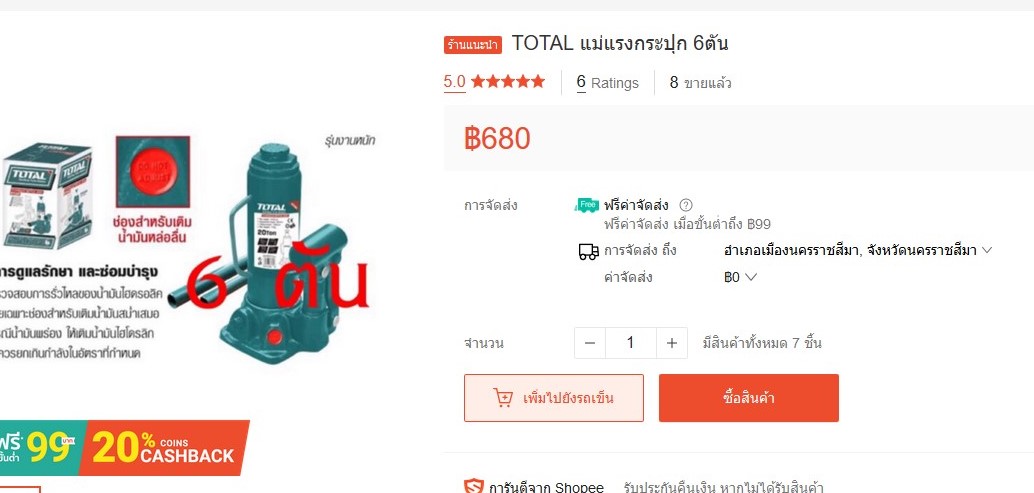Click the red ร้านแนะนำ shop badge
Viewport: 1034px width, 493px height.
click(x=473, y=45)
